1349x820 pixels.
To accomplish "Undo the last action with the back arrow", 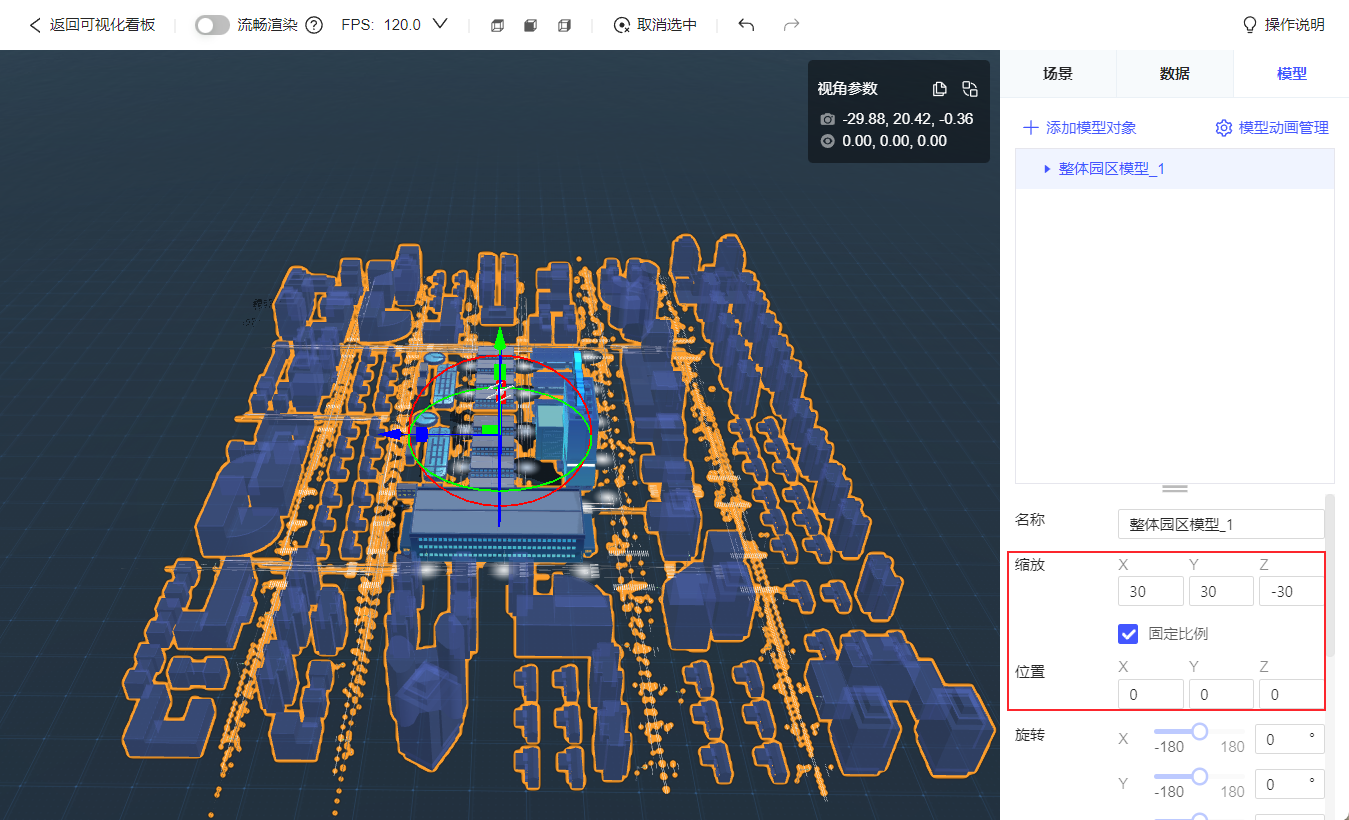I will (746, 25).
